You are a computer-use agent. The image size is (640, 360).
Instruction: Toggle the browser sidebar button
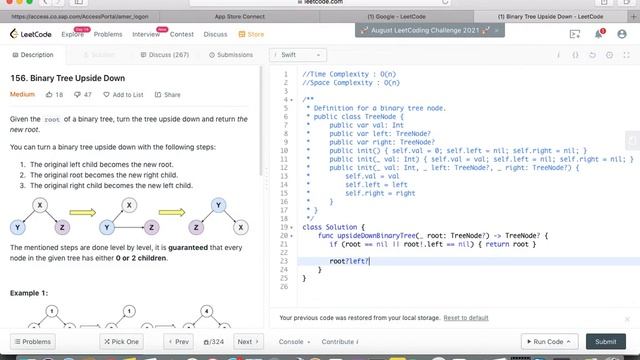[x=78, y=2]
